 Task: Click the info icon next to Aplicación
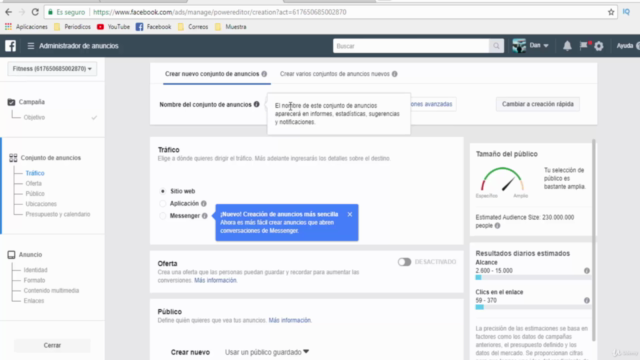click(204, 203)
